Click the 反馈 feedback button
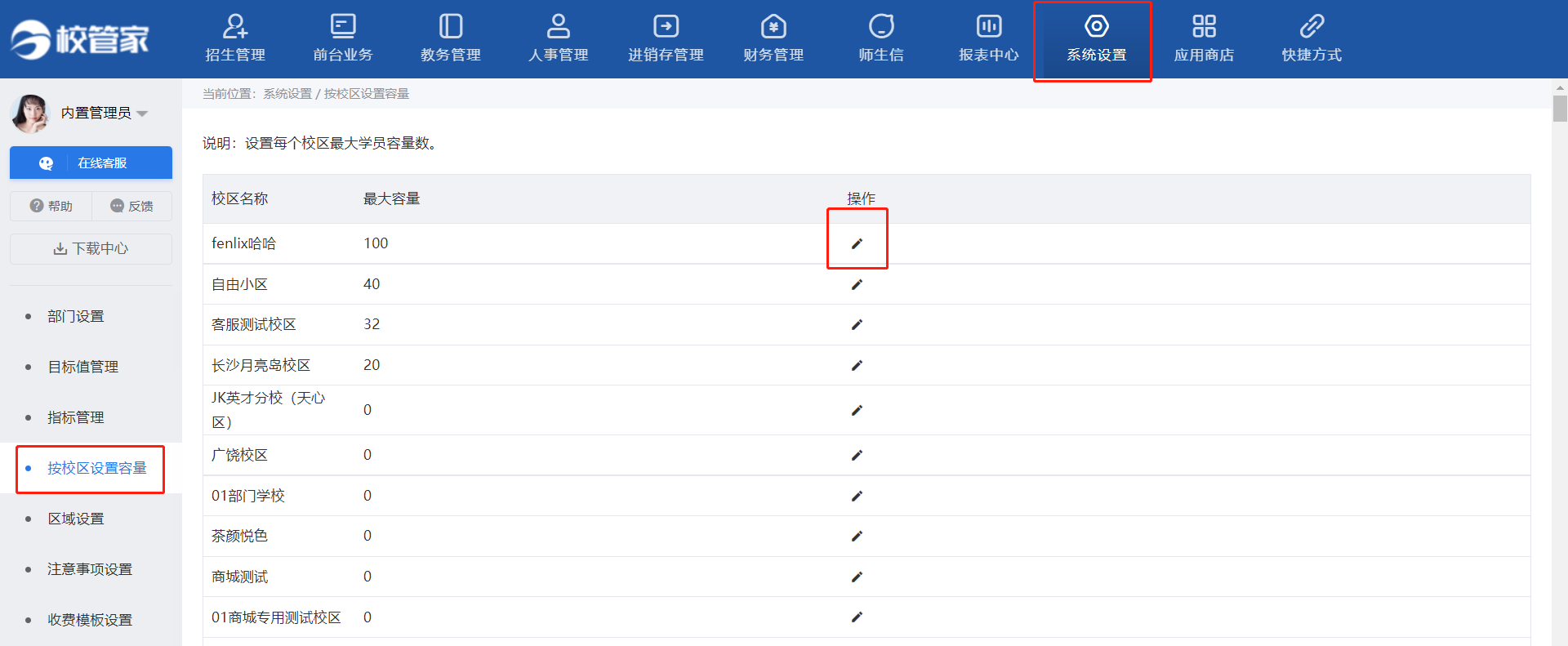This screenshot has width=1568, height=646. (x=131, y=206)
